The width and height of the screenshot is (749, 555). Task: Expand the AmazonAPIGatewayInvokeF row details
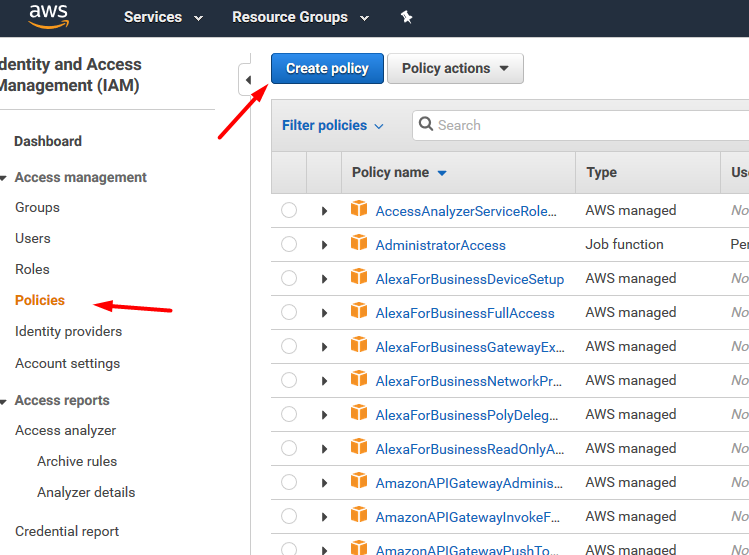pyautogui.click(x=324, y=517)
